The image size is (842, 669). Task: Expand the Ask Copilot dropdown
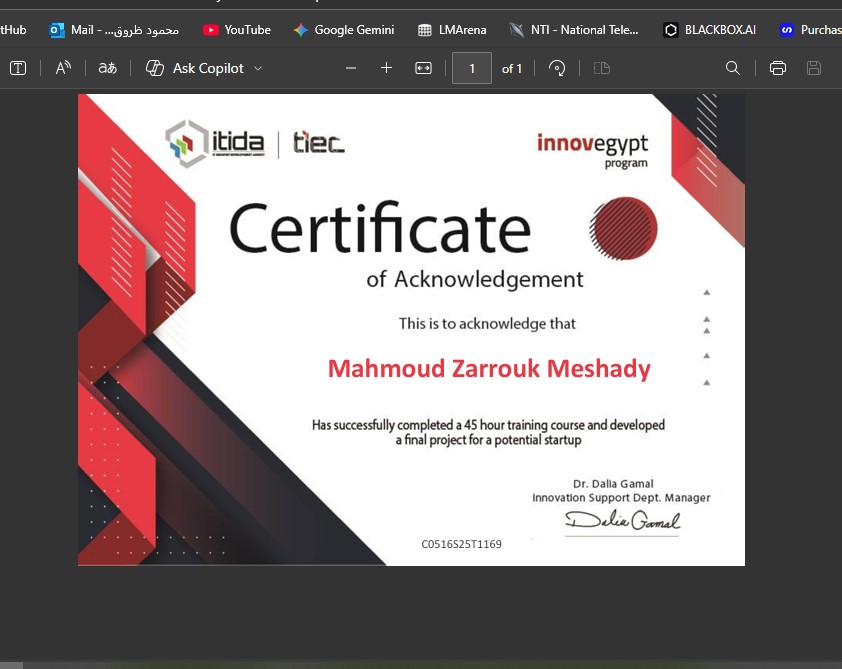point(258,68)
